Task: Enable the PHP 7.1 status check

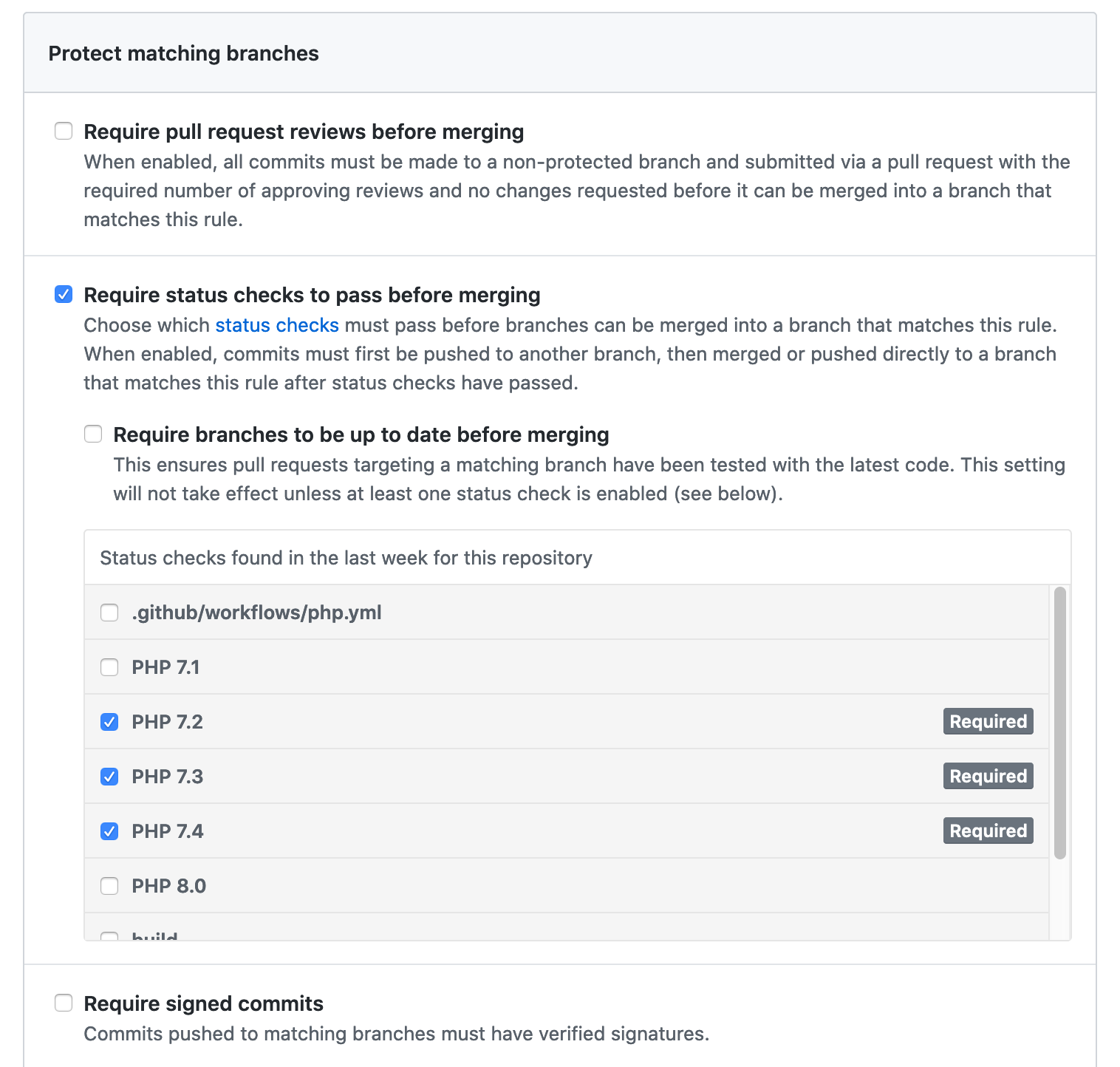Action: coord(109,667)
